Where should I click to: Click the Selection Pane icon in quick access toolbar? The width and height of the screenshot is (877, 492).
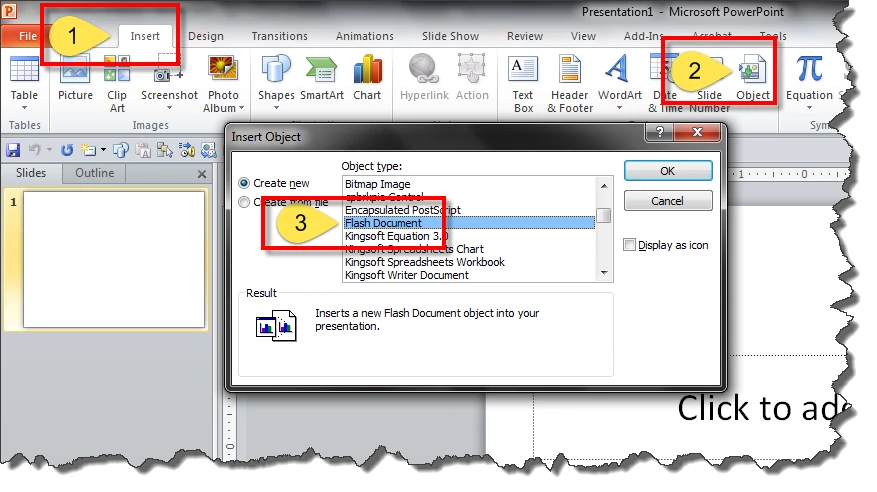click(x=164, y=150)
